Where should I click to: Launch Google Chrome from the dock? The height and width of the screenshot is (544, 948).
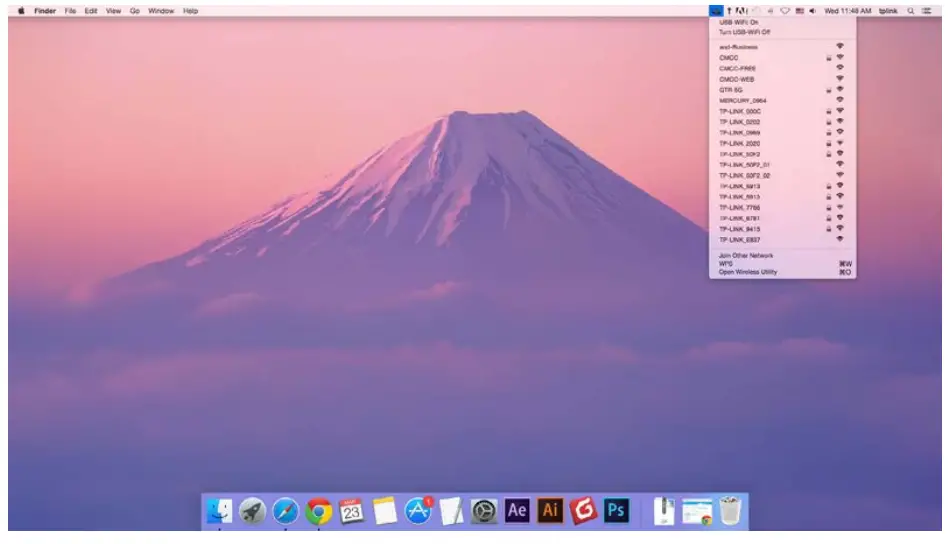[319, 511]
